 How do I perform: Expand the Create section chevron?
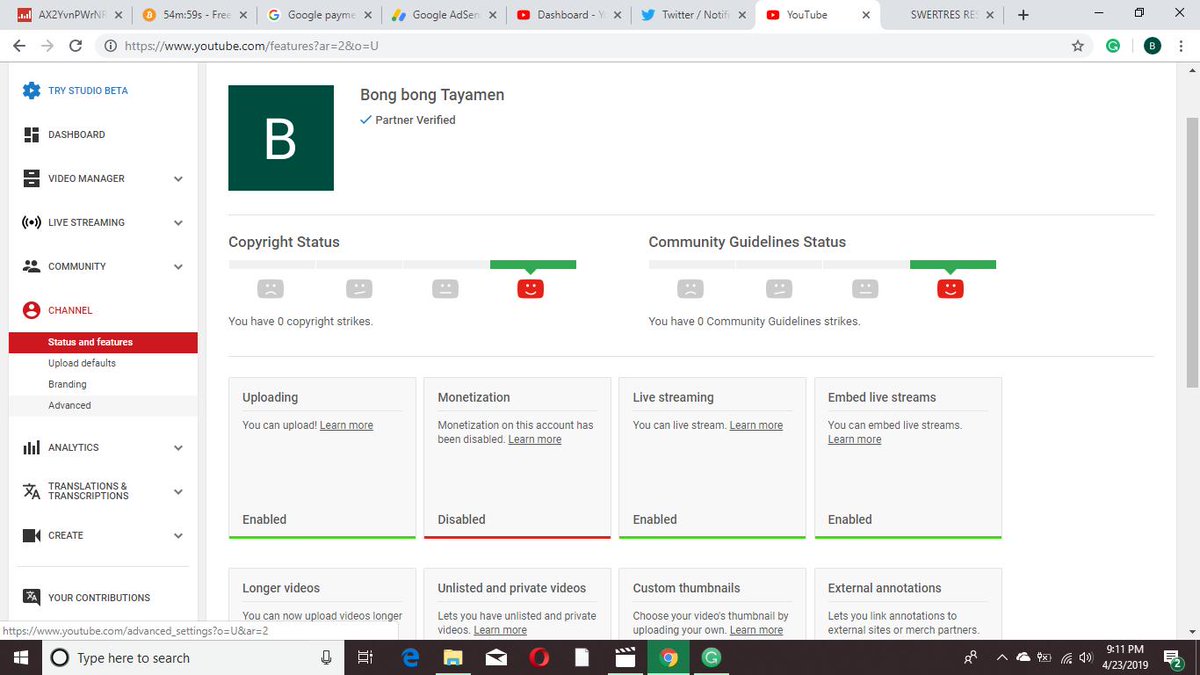(178, 536)
